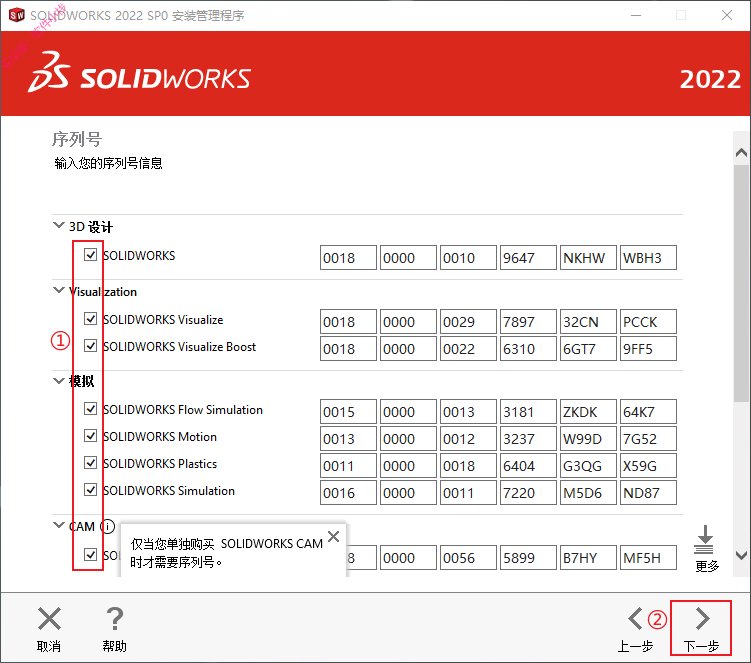Image resolution: width=751 pixels, height=663 pixels.
Task: Click Flow Simulation field 64K7
Action: [648, 412]
